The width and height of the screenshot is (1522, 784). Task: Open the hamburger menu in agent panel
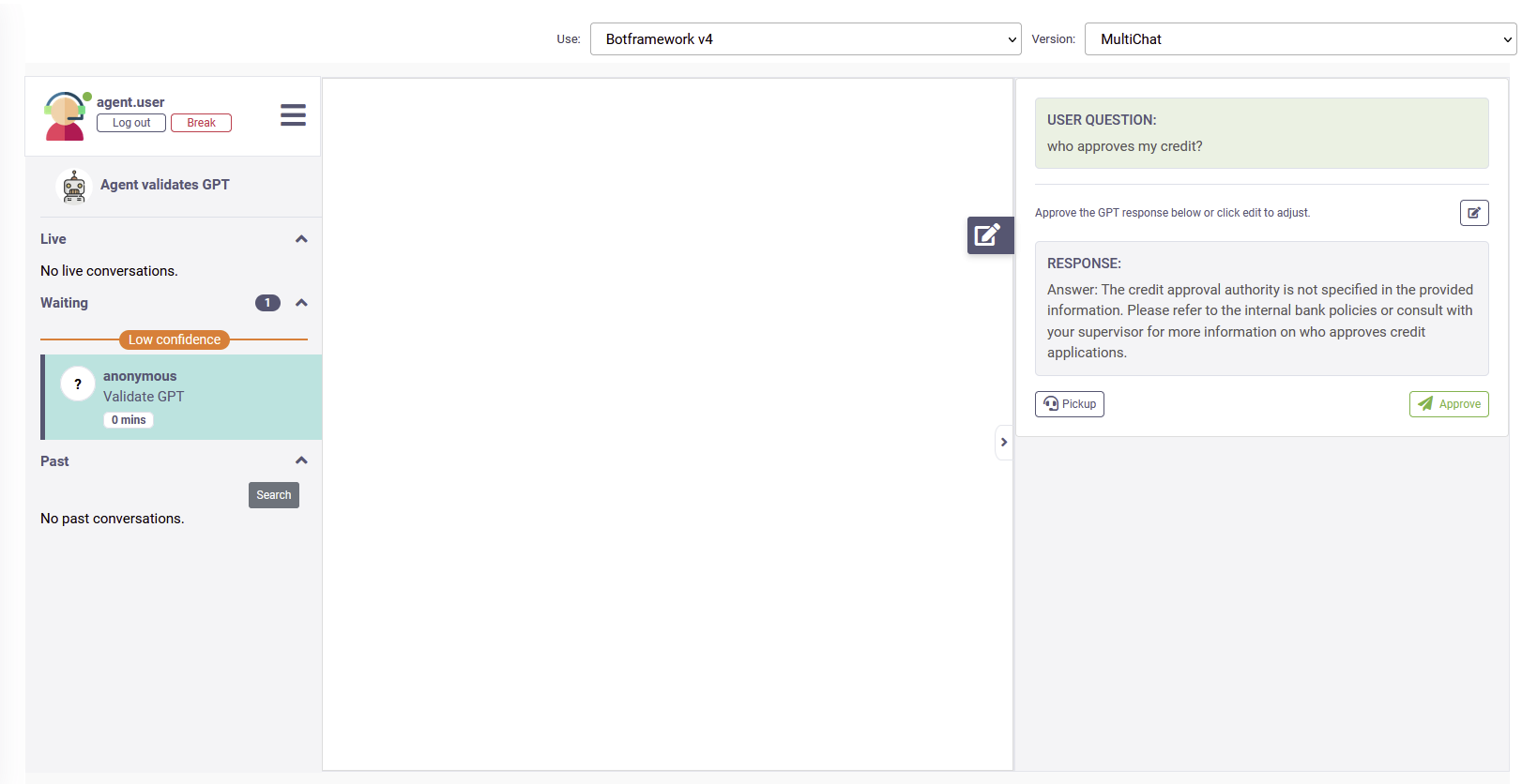click(293, 115)
